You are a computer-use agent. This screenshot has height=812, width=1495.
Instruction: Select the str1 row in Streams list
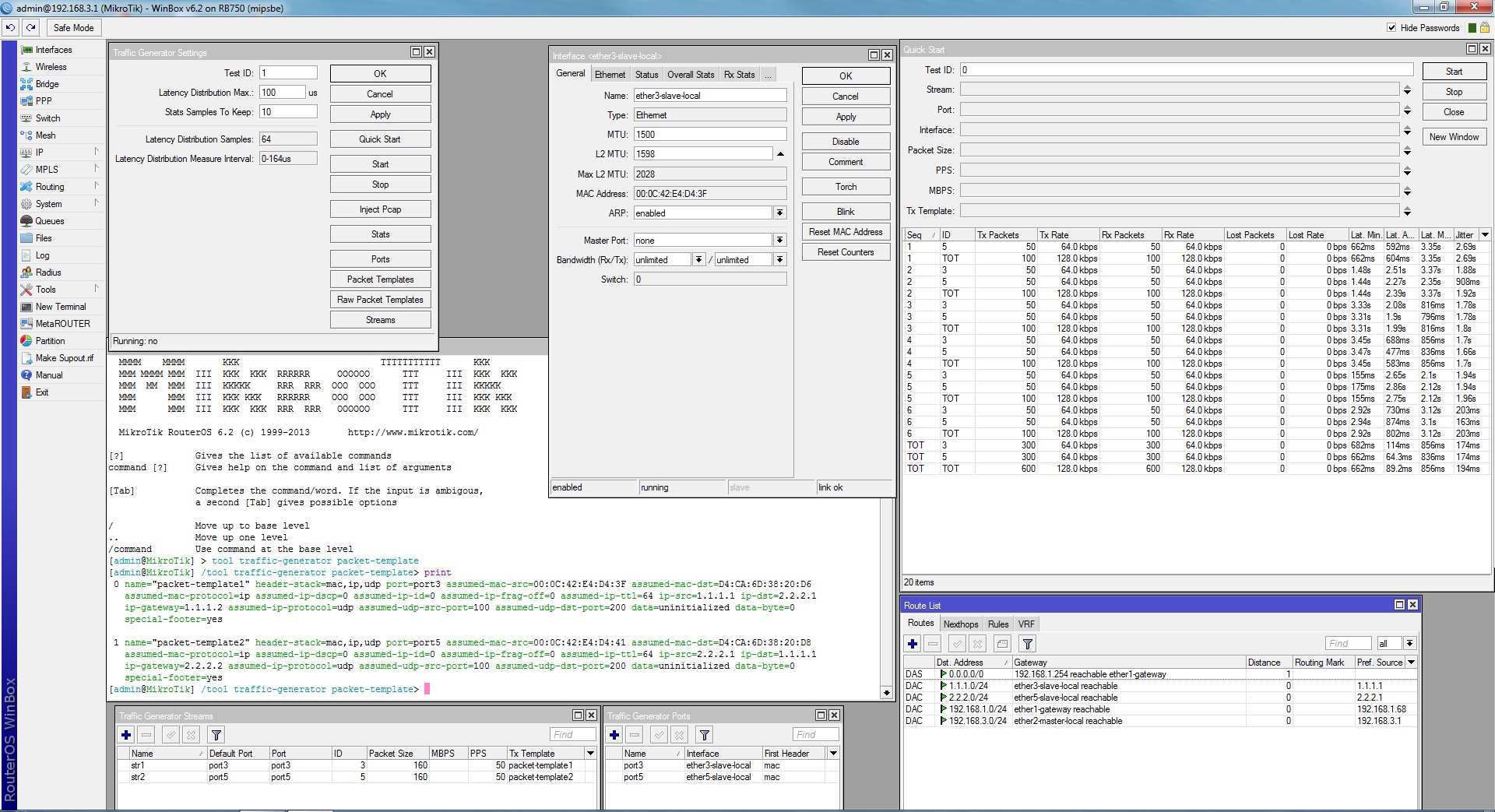[x=357, y=765]
